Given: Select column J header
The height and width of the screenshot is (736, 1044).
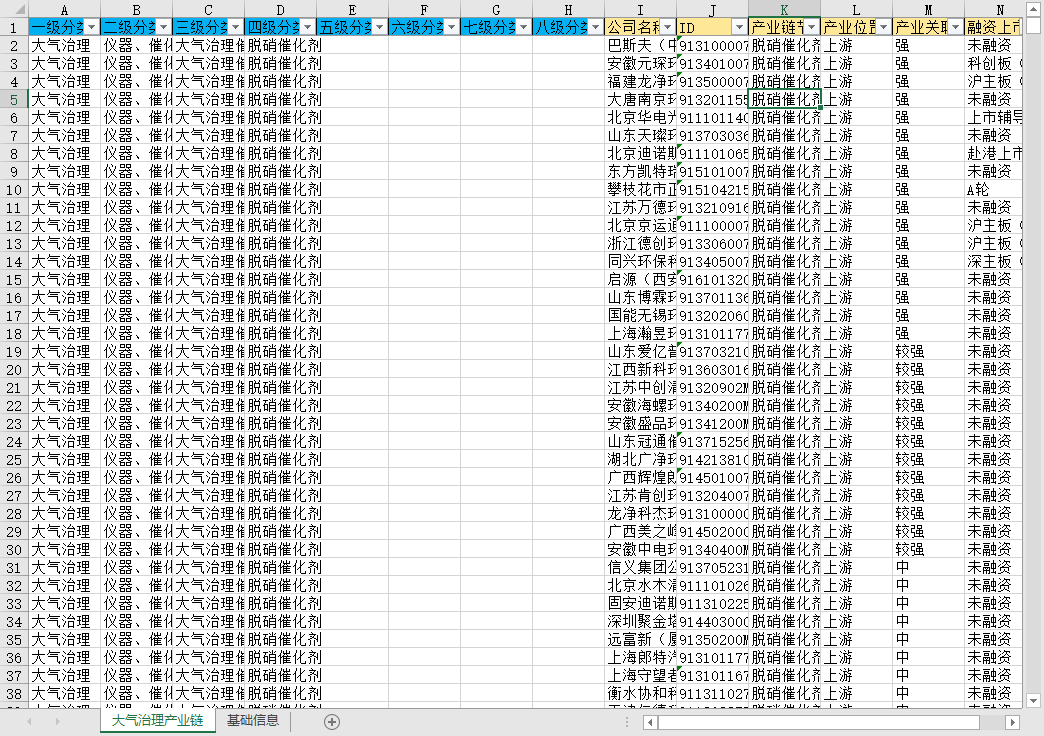Looking at the screenshot, I should (x=712, y=9).
